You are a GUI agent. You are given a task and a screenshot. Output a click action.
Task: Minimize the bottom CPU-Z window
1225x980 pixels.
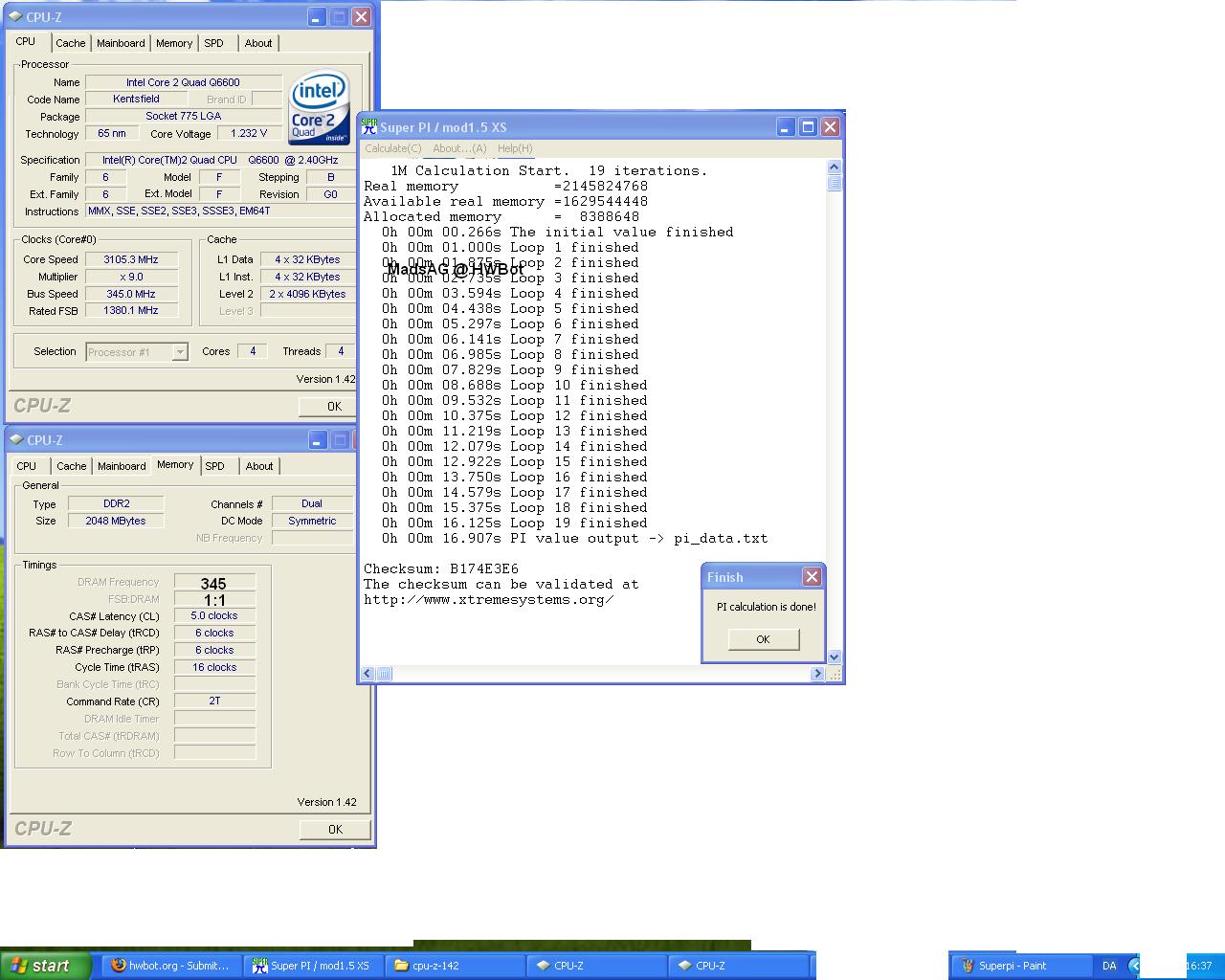(x=318, y=439)
